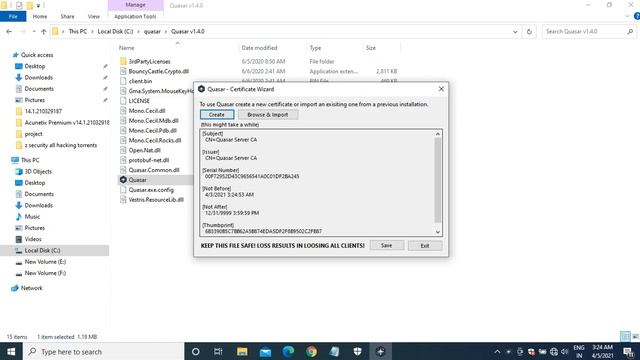Viewport: 640px width, 360px height.
Task: Select 'Local Disk (C:)' in breadcrumb
Action: [115, 31]
